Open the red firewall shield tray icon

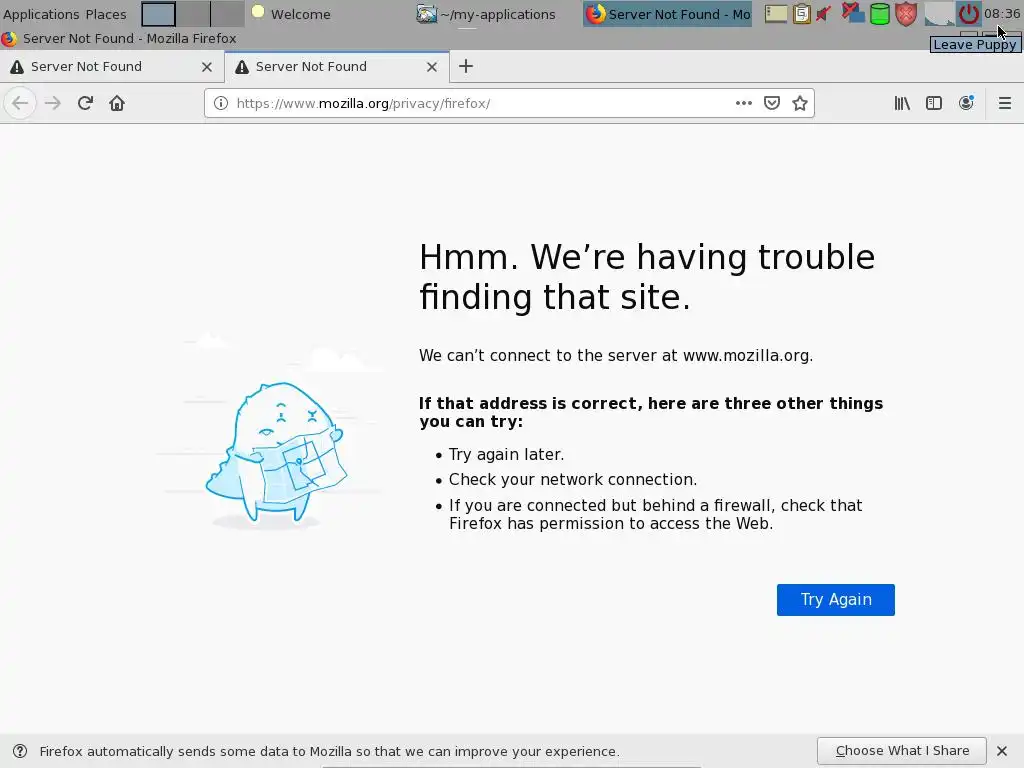click(x=906, y=14)
